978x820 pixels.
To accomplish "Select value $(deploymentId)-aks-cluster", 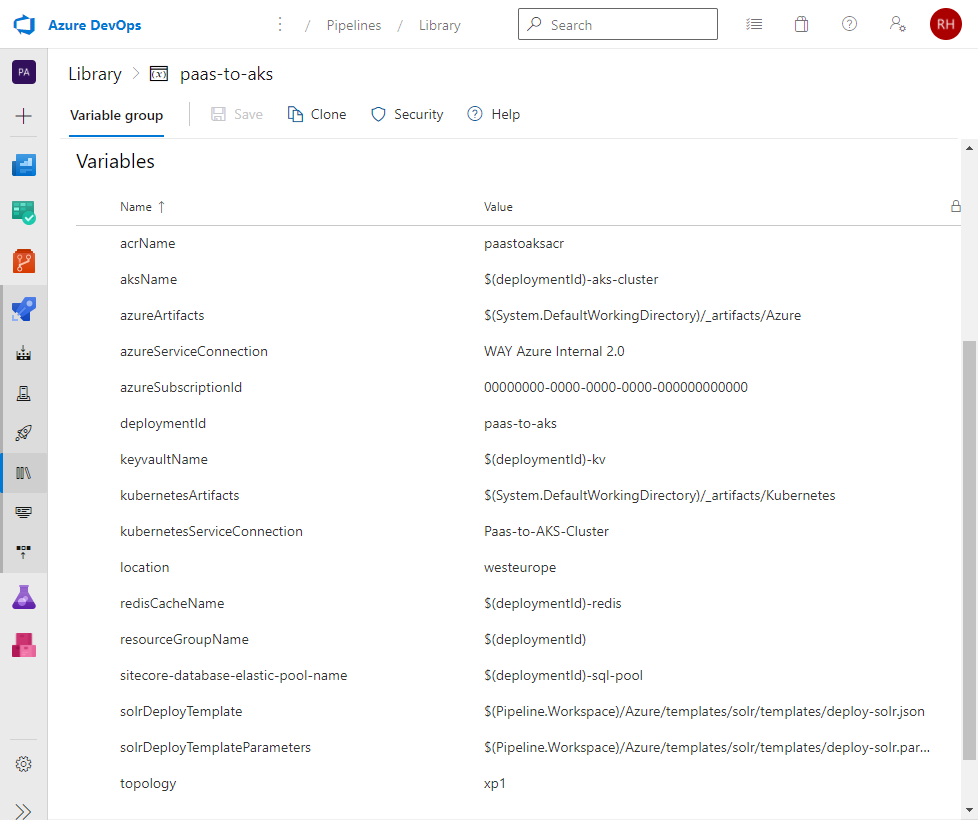I will point(571,279).
